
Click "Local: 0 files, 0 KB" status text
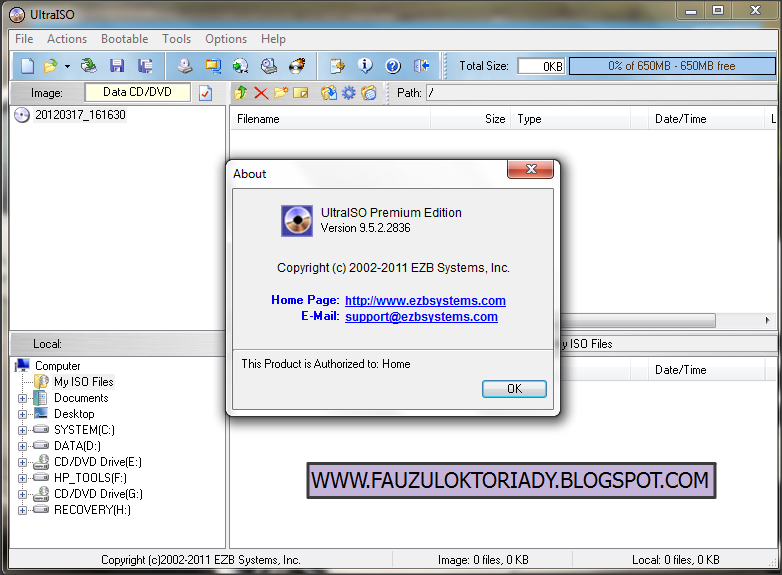click(x=676, y=560)
